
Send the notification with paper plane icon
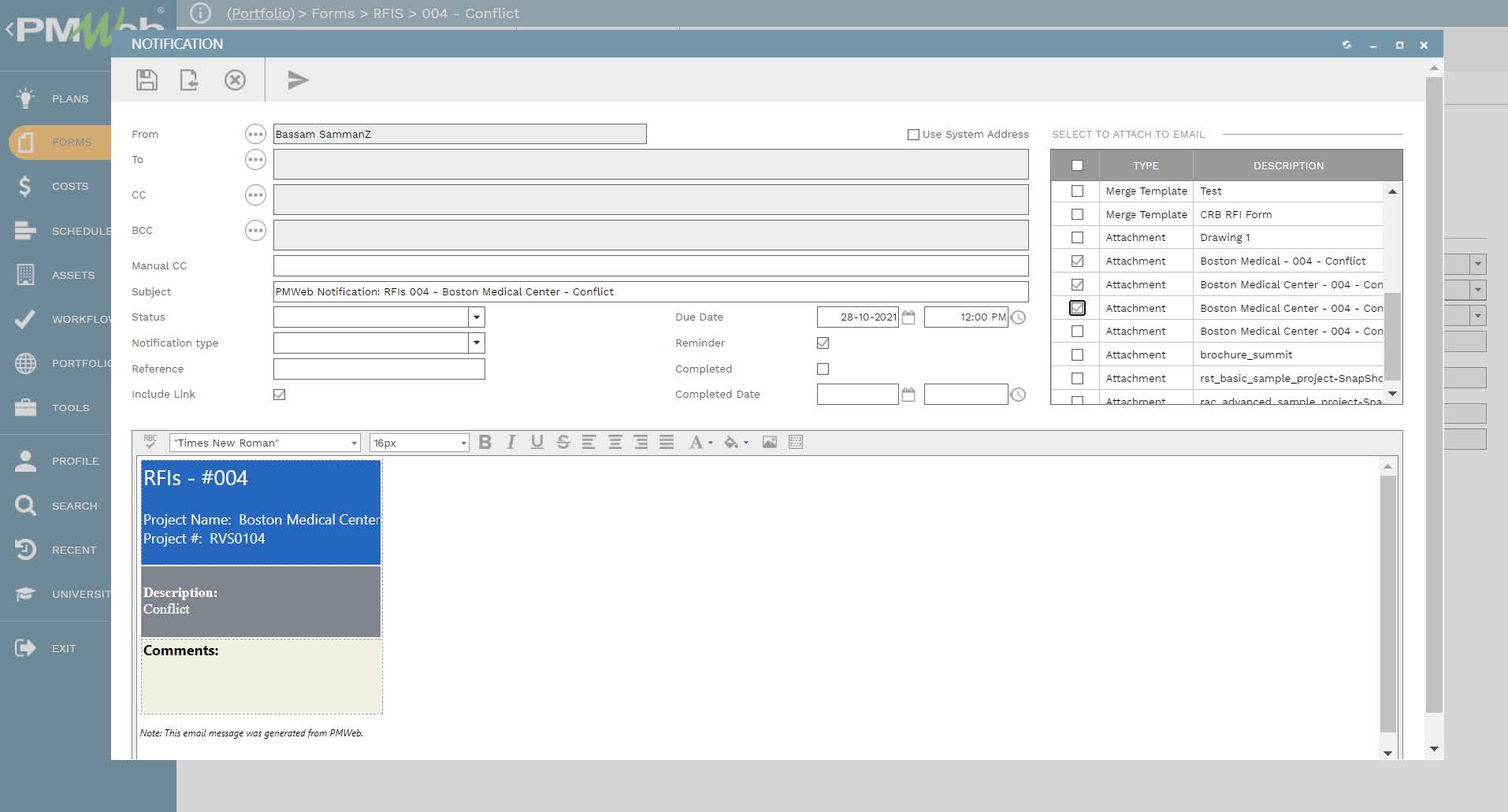coord(298,80)
